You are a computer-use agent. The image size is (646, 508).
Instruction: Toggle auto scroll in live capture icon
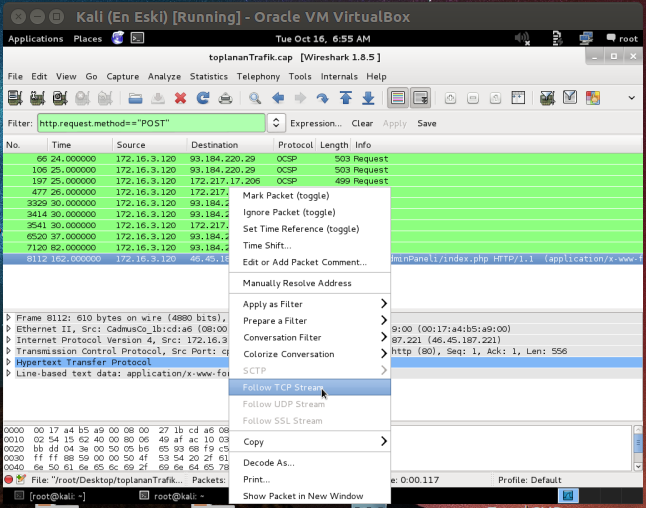click(x=421, y=98)
